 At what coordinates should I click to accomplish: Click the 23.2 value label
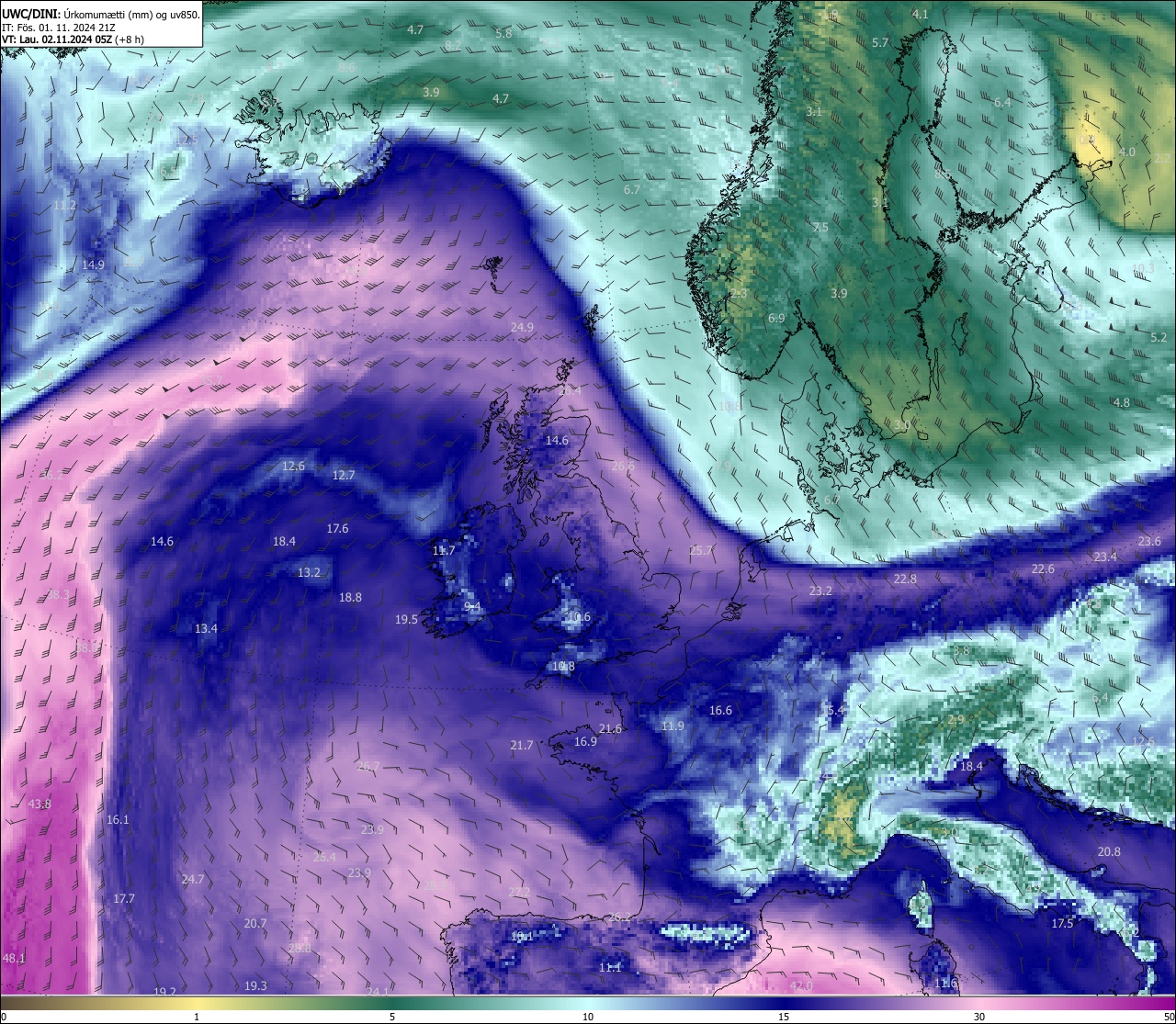pos(820,591)
